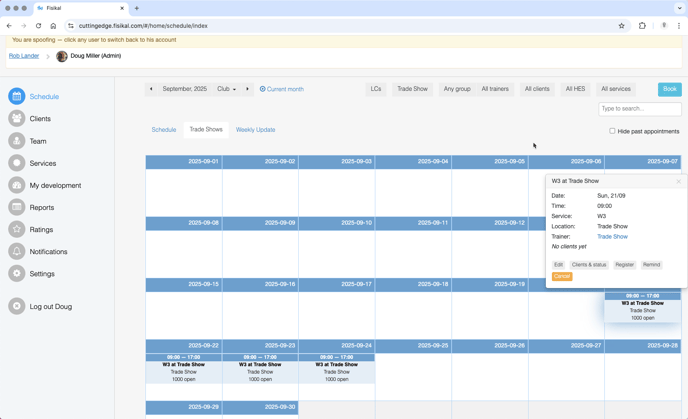Switch to the Weekly Update tab

pos(255,129)
